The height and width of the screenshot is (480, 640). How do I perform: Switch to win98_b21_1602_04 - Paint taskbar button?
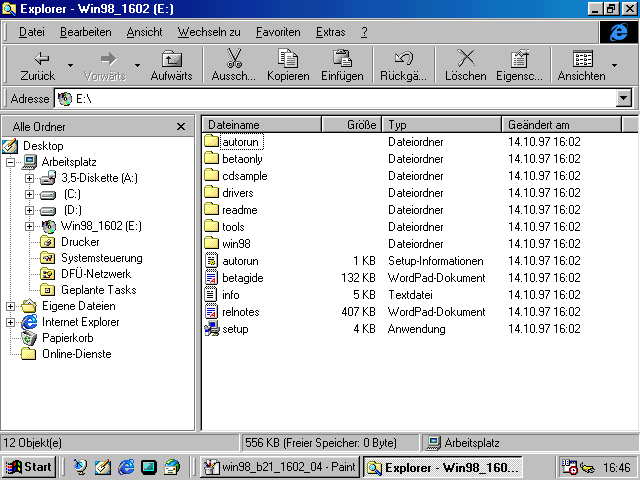(x=280, y=467)
